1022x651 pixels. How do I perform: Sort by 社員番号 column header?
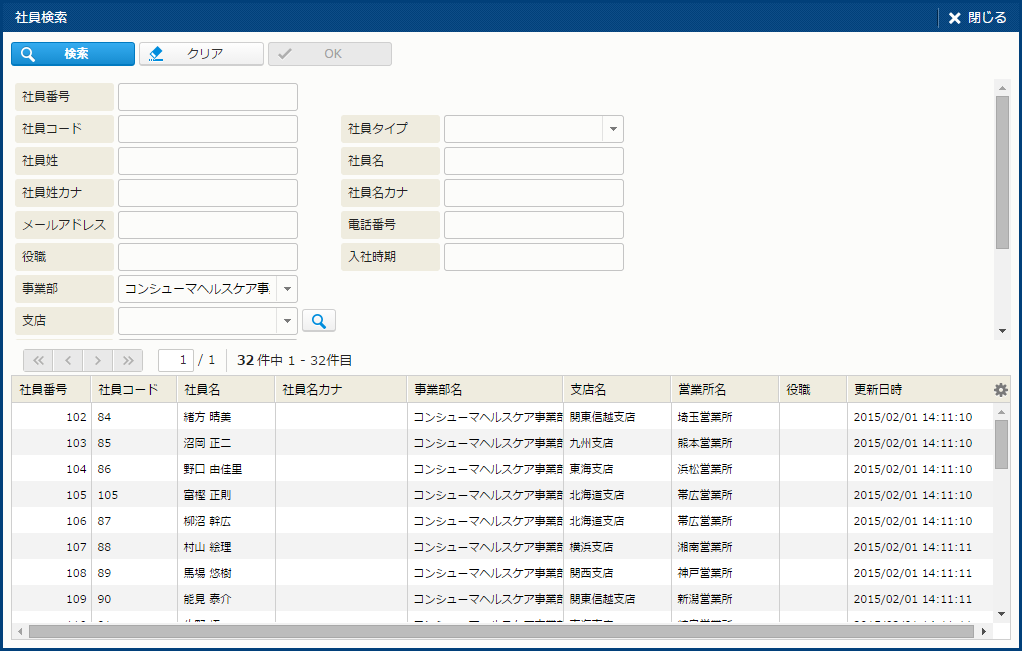[x=44, y=389]
